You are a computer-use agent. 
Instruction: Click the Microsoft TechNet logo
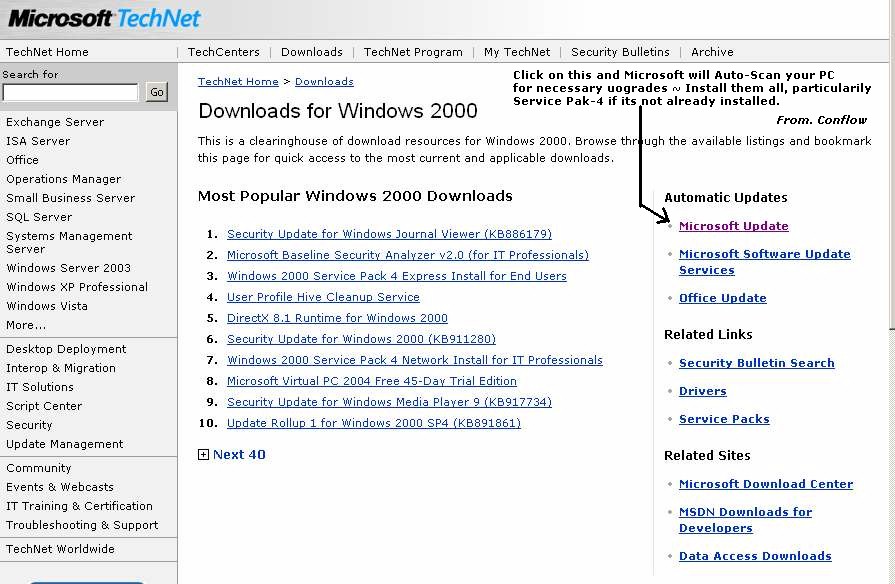104,18
